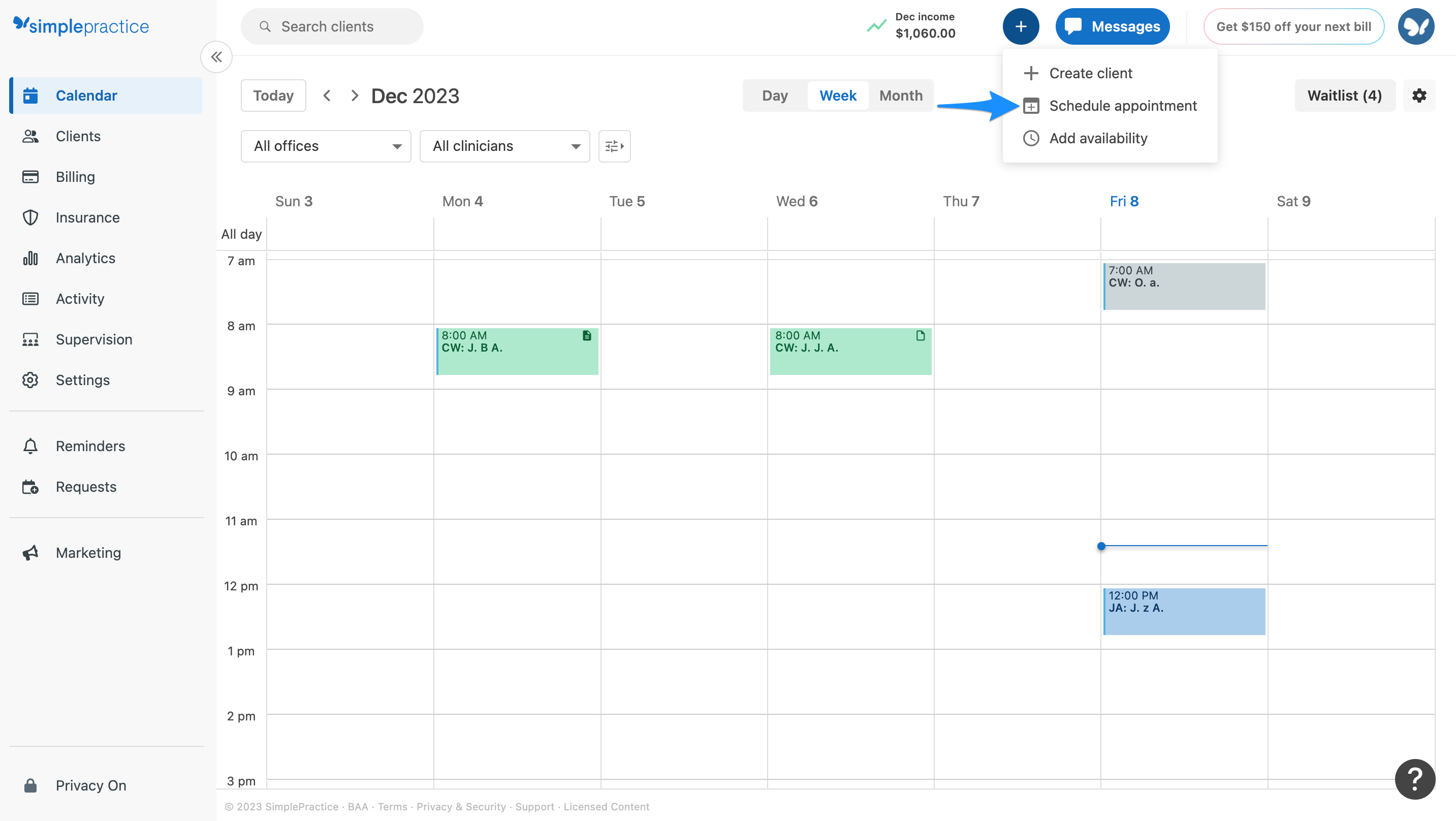
Task: Select the 8:00 AM appointment on Monday
Action: click(517, 351)
